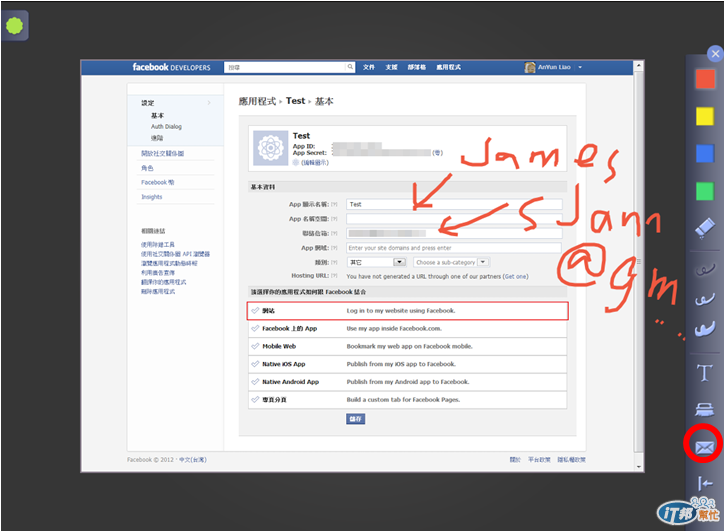Click the help [?] next to Hosting URL

pyautogui.click(x=334, y=275)
